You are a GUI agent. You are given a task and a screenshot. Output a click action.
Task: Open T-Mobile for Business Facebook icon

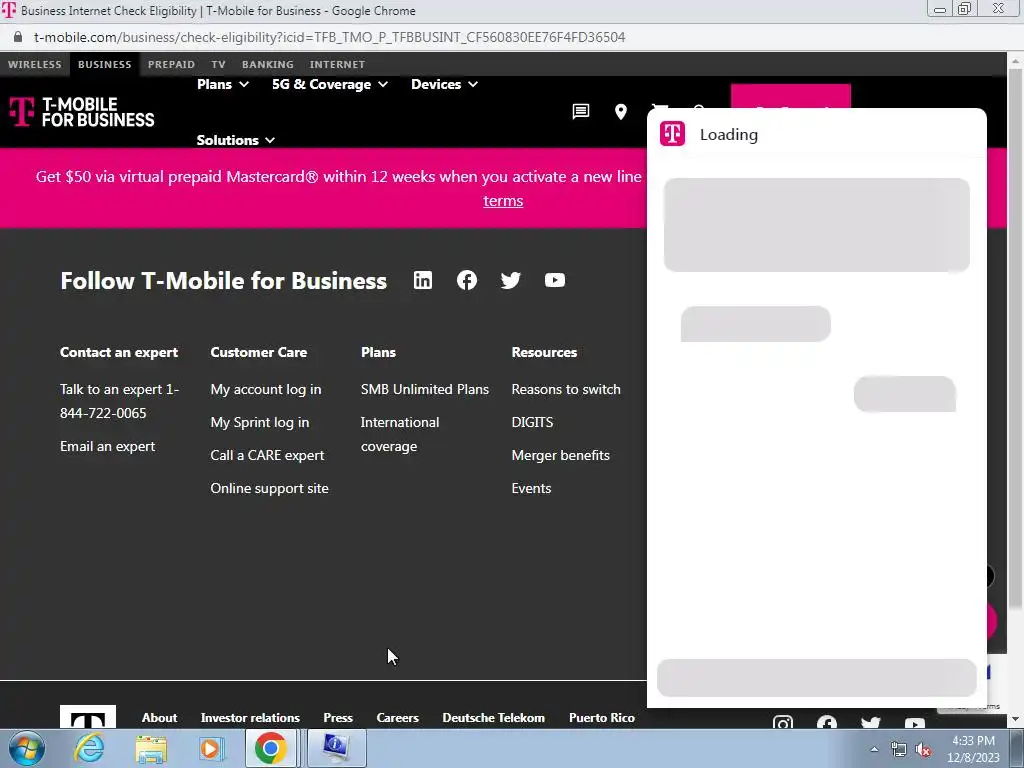click(x=467, y=280)
